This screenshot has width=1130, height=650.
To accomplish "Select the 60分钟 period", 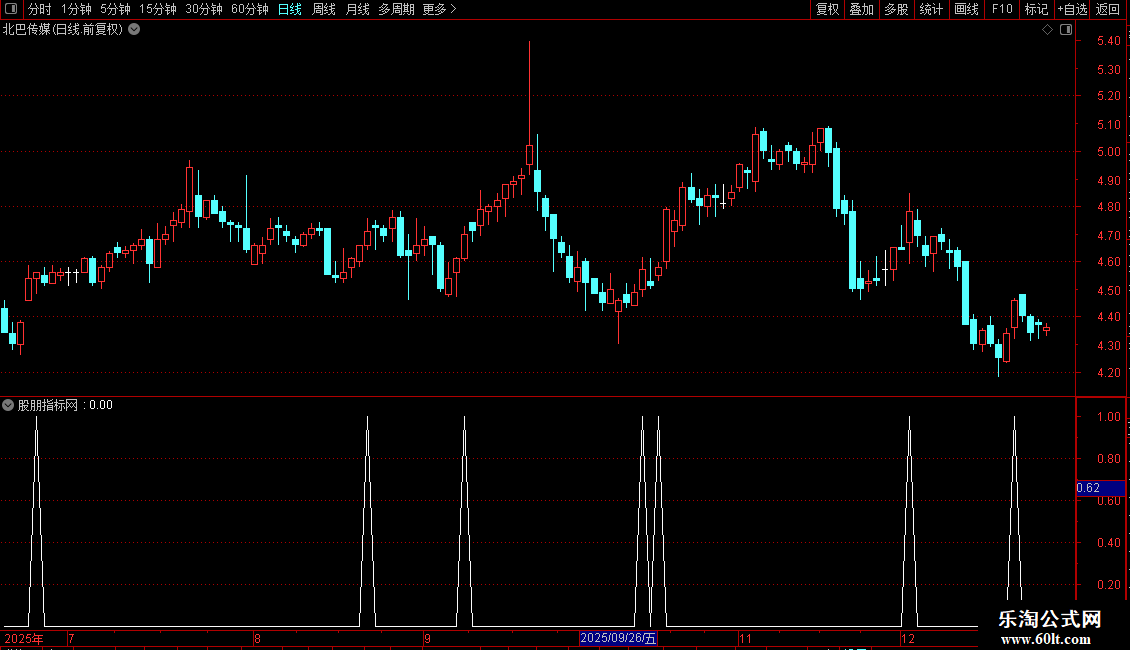I will click(249, 9).
